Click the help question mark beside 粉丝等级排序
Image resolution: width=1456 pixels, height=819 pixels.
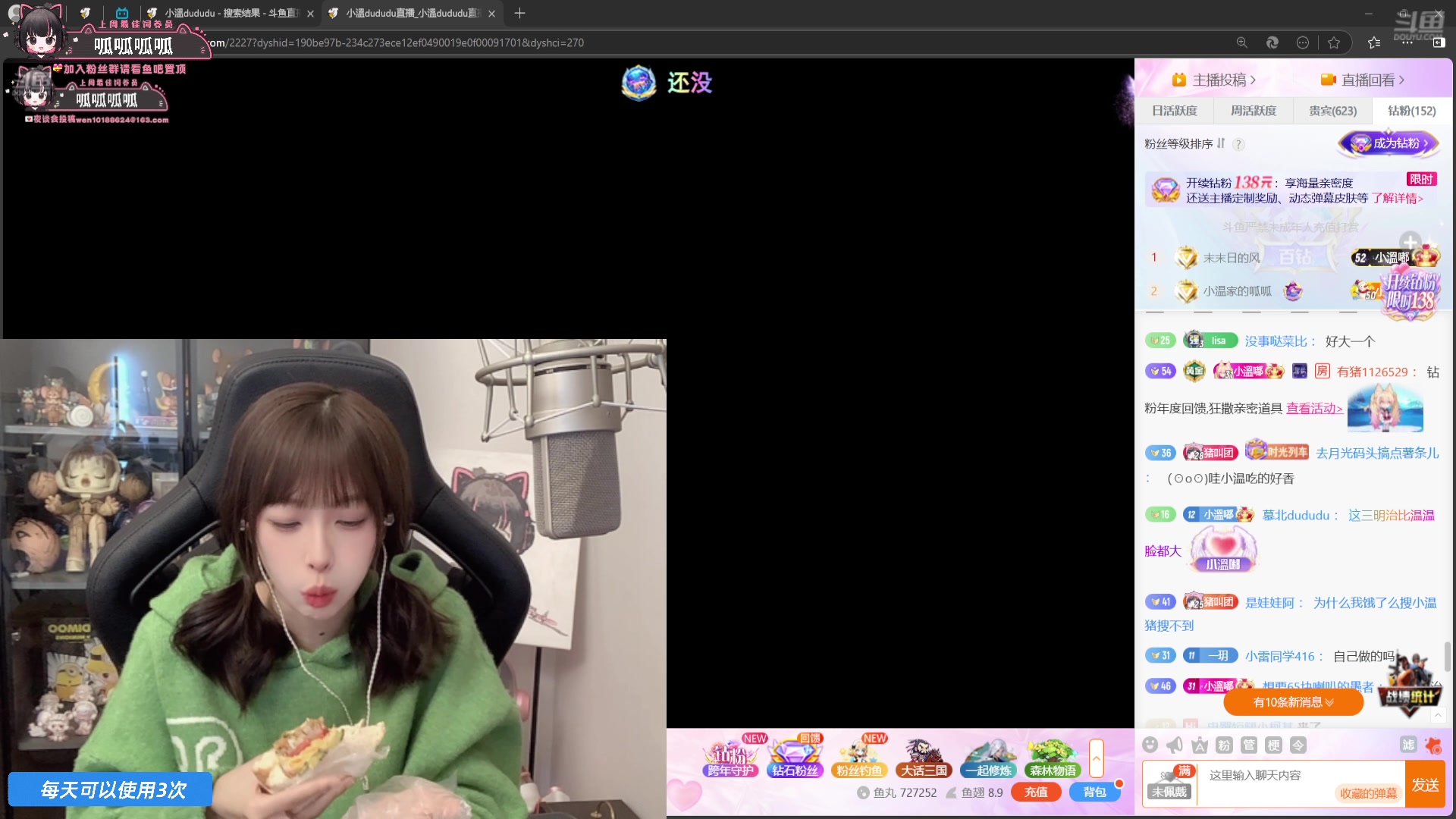coord(1238,144)
